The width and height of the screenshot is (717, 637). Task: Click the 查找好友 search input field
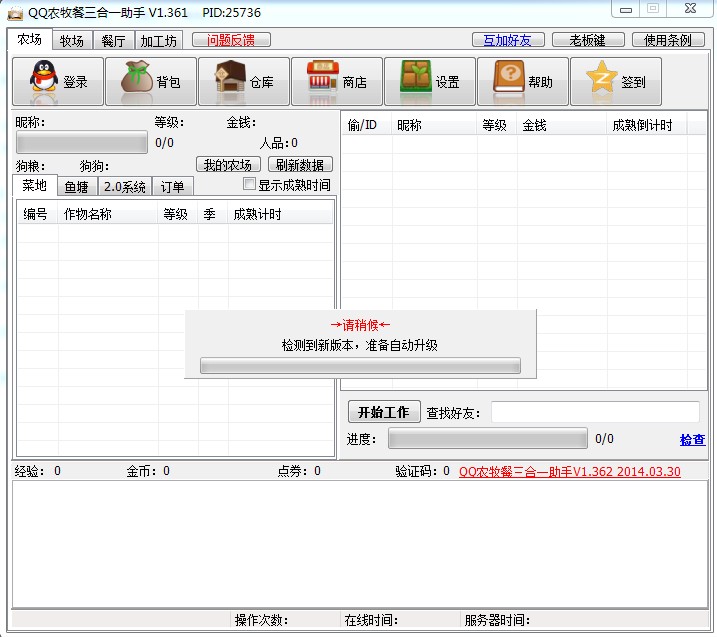click(595, 412)
